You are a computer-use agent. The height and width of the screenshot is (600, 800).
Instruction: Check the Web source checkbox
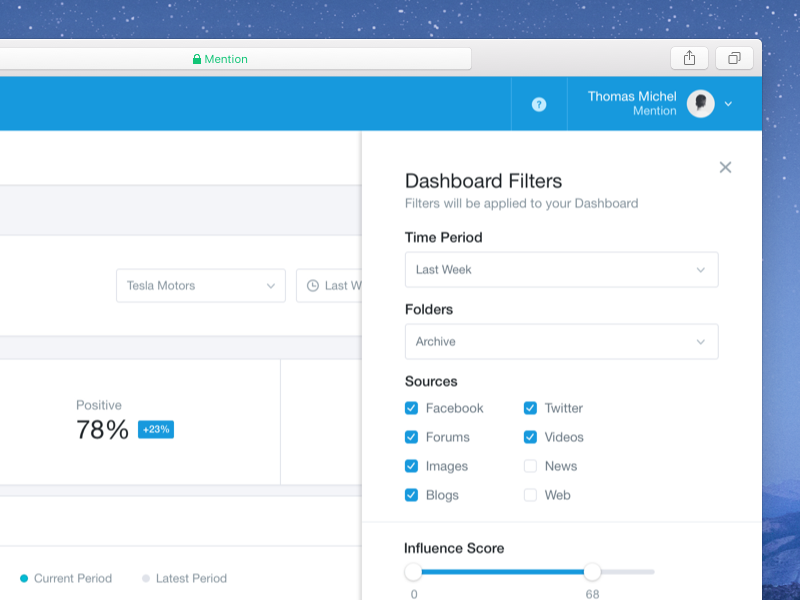pyautogui.click(x=529, y=495)
